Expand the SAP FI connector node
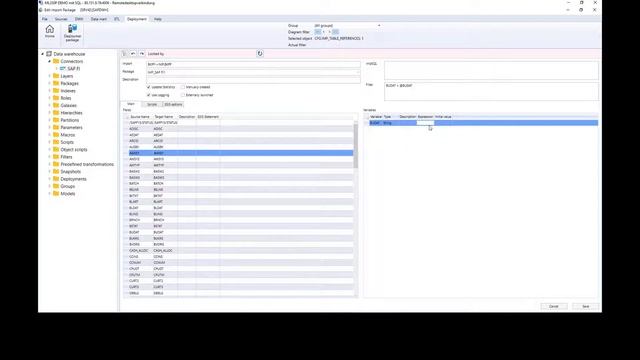640x360 pixels. [57, 69]
